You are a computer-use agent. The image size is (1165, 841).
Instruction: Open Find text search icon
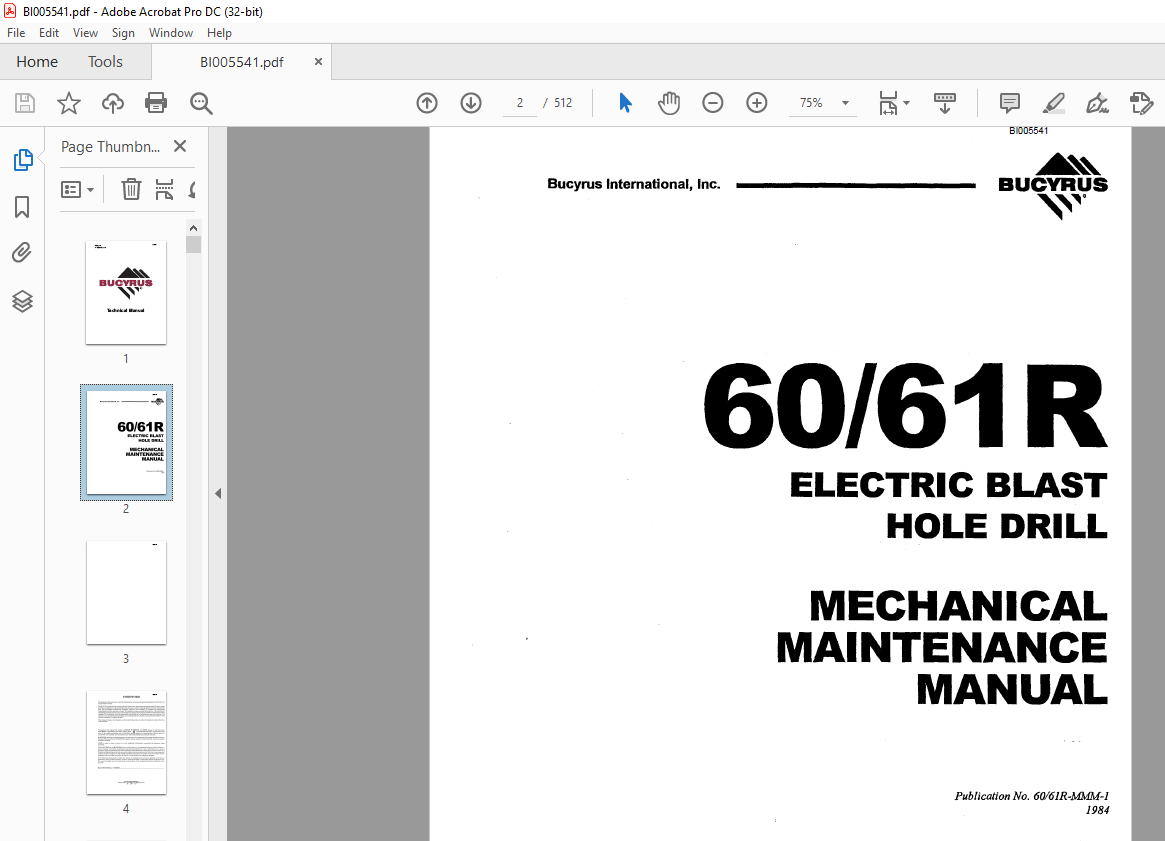(201, 103)
